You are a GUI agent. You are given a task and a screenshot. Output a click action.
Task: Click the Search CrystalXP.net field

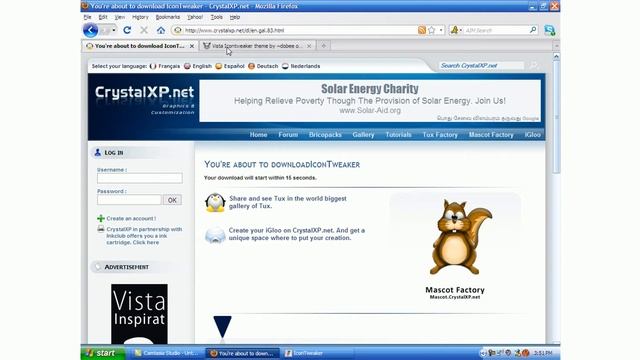tap(481, 66)
